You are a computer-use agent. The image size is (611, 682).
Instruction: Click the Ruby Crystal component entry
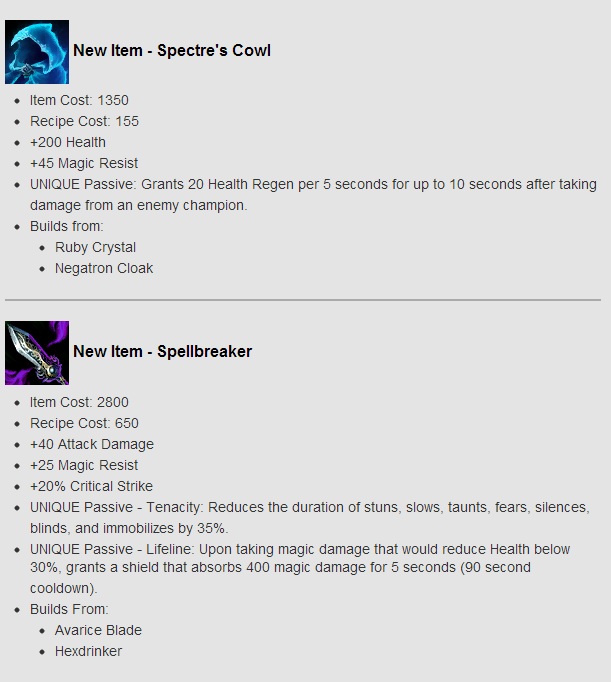pos(95,247)
